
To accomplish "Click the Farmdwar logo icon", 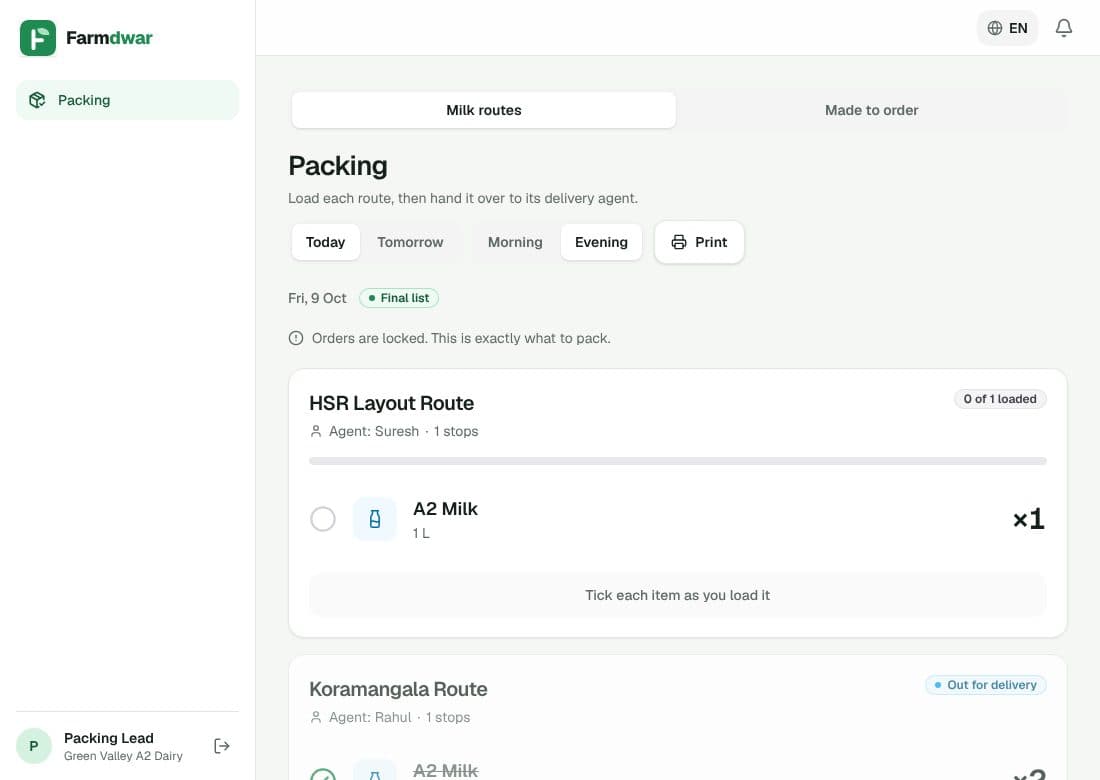I will tap(38, 38).
